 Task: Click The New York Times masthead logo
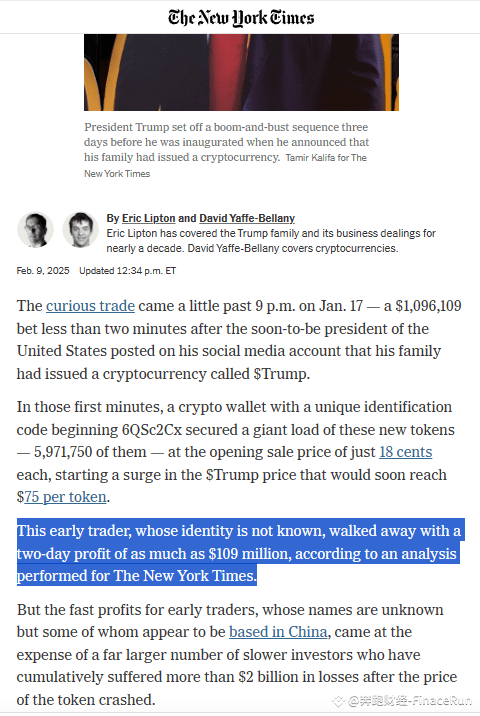pos(241,18)
